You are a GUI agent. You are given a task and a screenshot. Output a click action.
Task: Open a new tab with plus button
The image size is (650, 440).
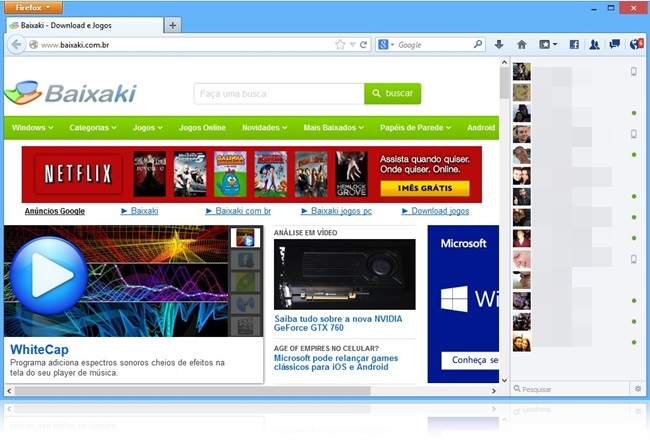[x=172, y=25]
